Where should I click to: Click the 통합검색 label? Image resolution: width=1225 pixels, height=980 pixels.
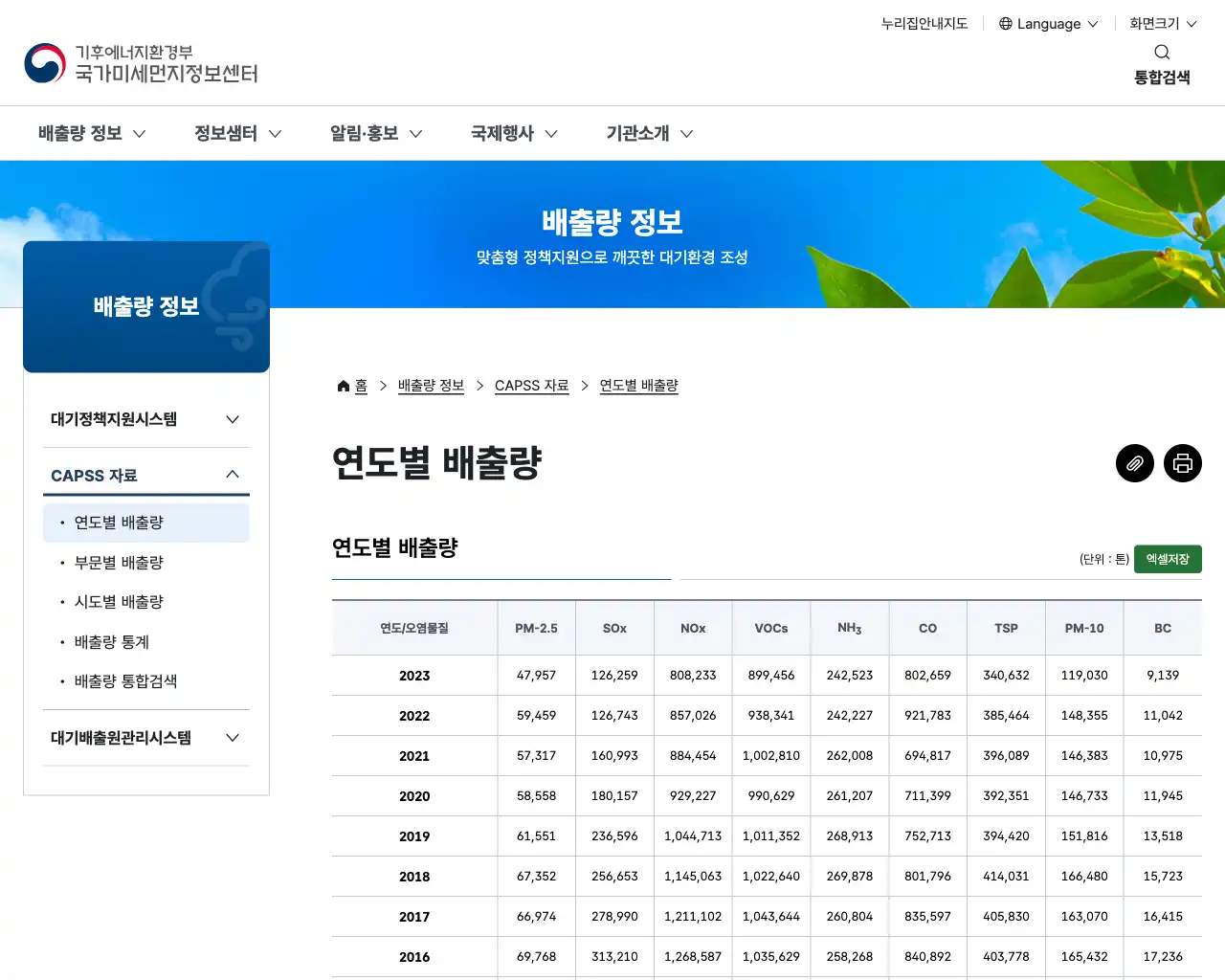click(x=1162, y=78)
